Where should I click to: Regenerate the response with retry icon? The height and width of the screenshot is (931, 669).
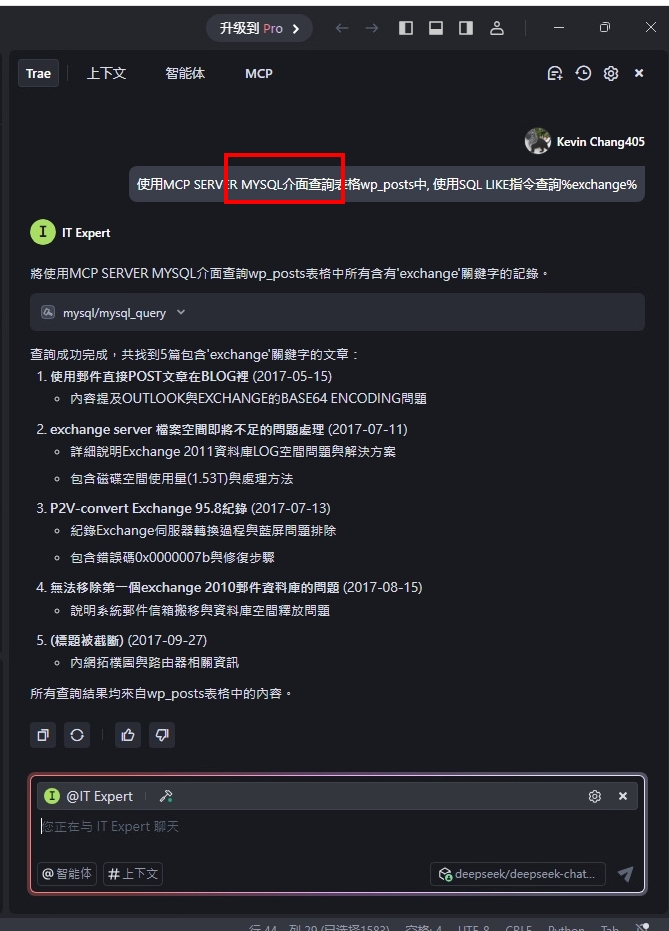click(x=77, y=735)
